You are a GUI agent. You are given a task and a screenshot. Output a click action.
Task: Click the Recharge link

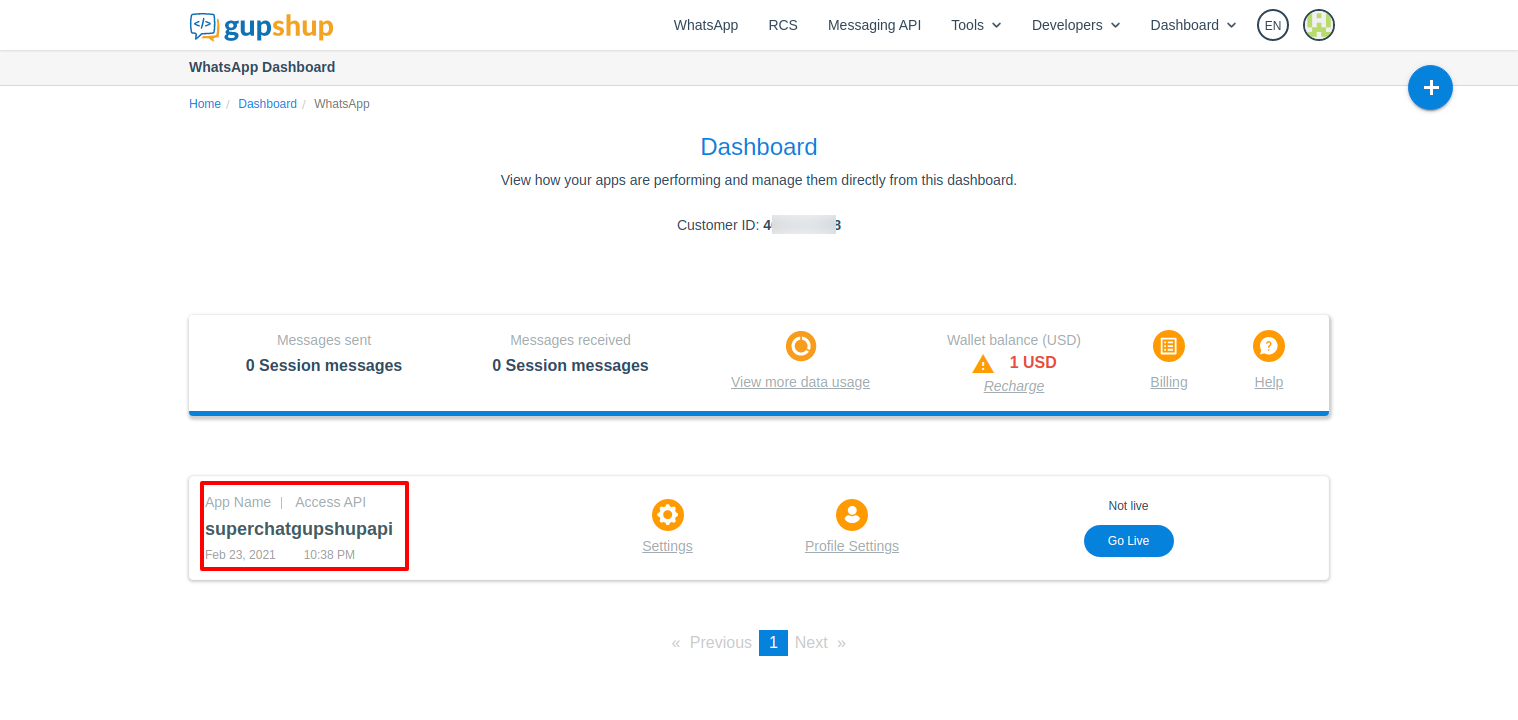coord(1014,386)
